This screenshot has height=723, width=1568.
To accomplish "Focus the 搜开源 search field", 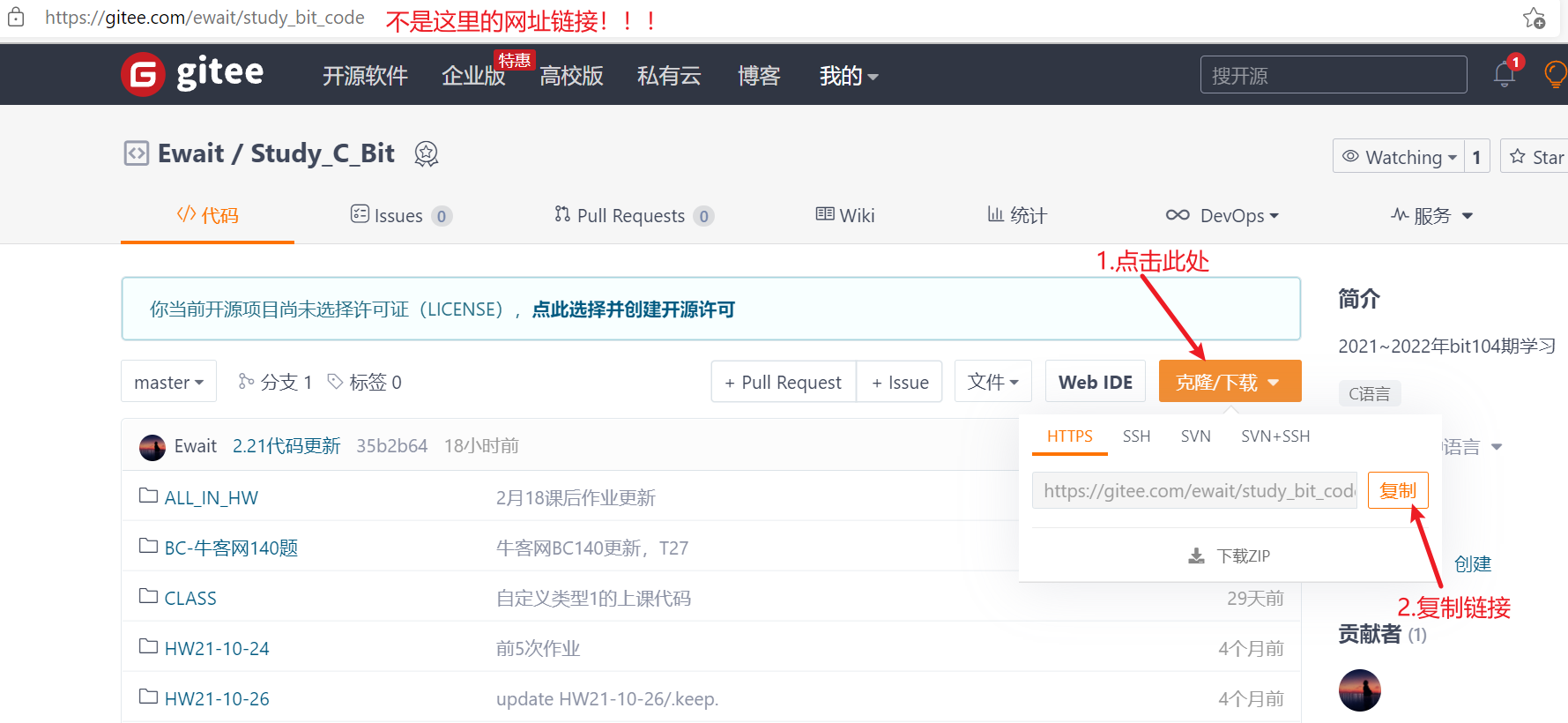I will [x=1334, y=75].
